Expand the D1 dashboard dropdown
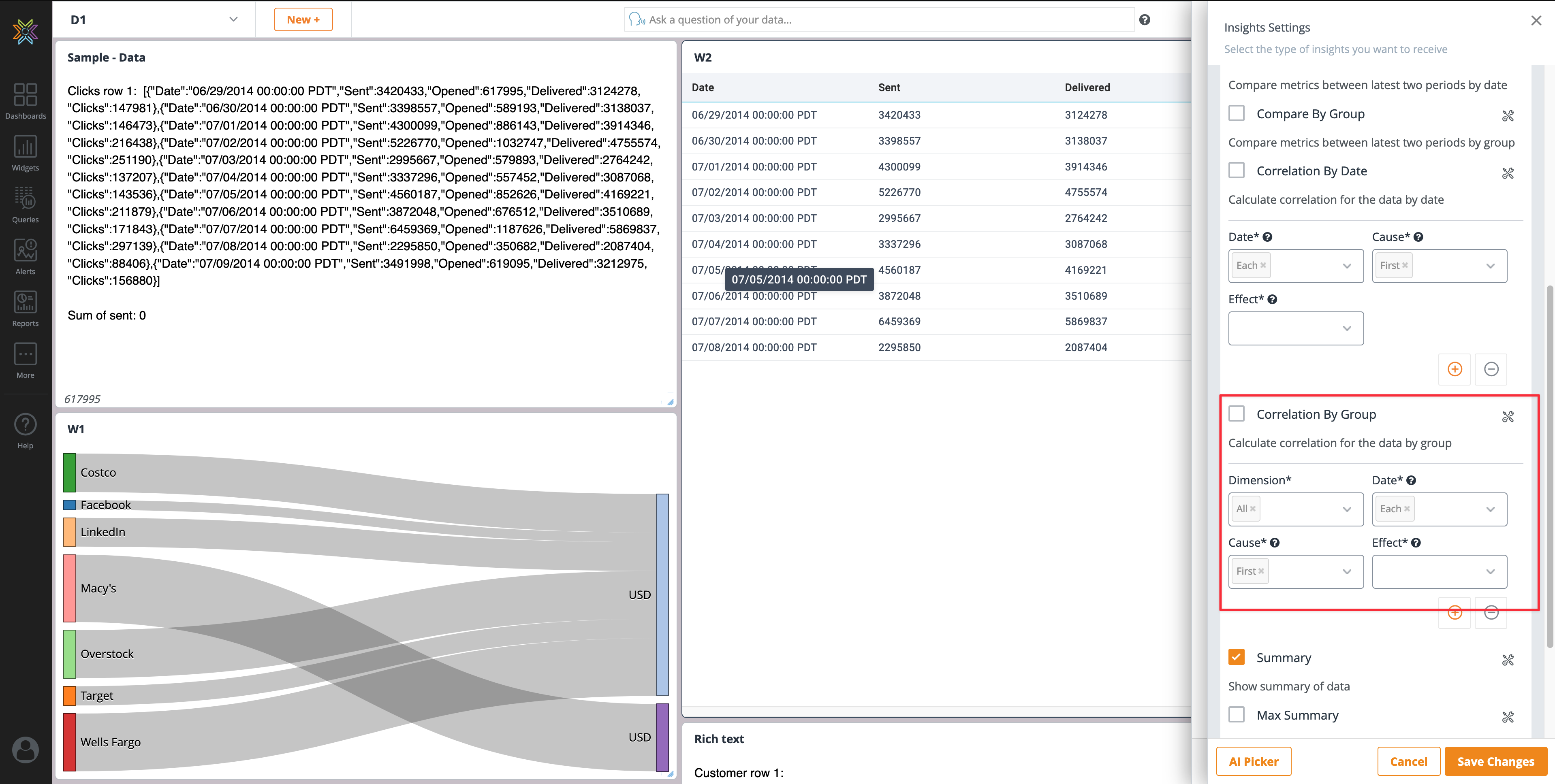The width and height of the screenshot is (1555, 784). [x=233, y=19]
